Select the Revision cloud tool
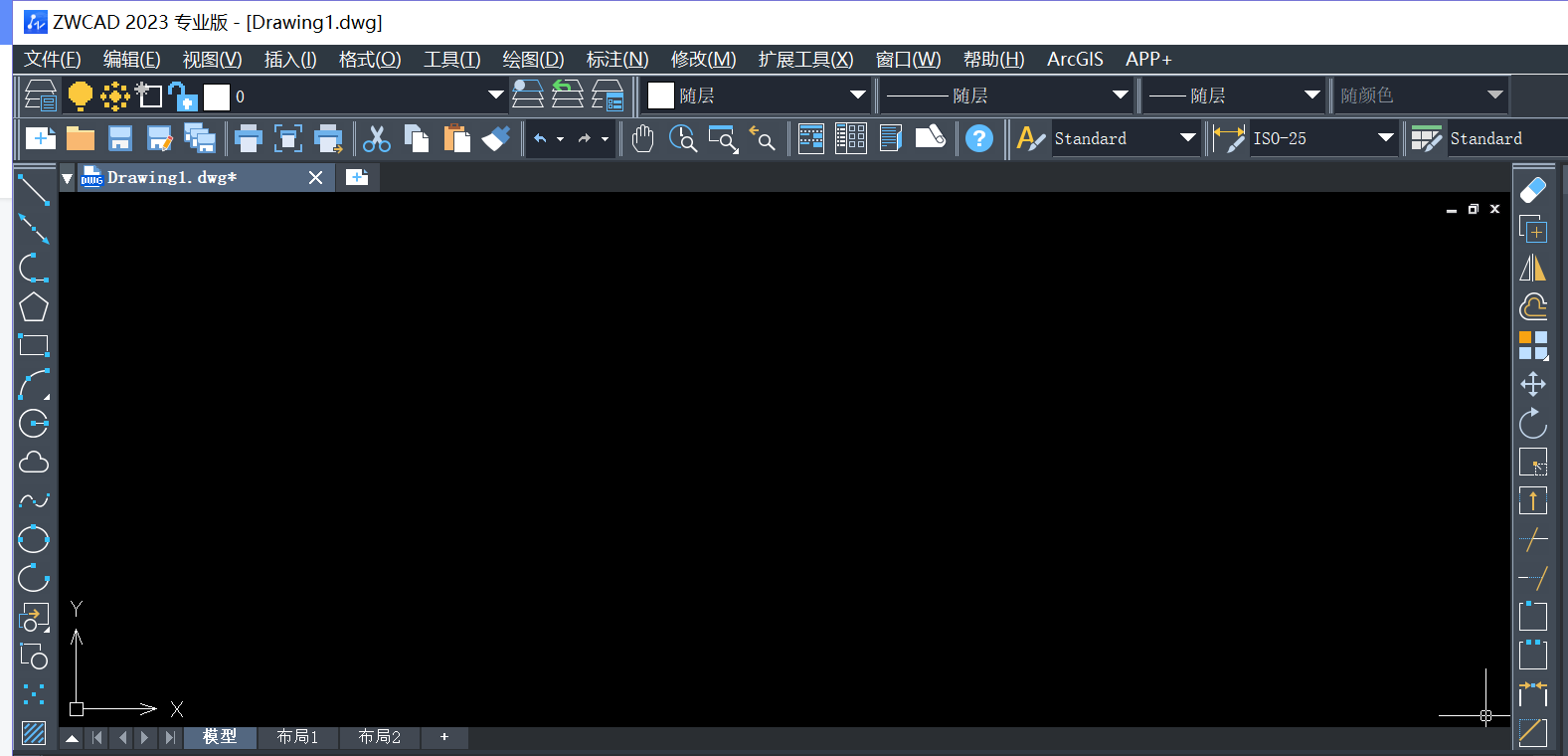This screenshot has height=756, width=1568. click(34, 462)
